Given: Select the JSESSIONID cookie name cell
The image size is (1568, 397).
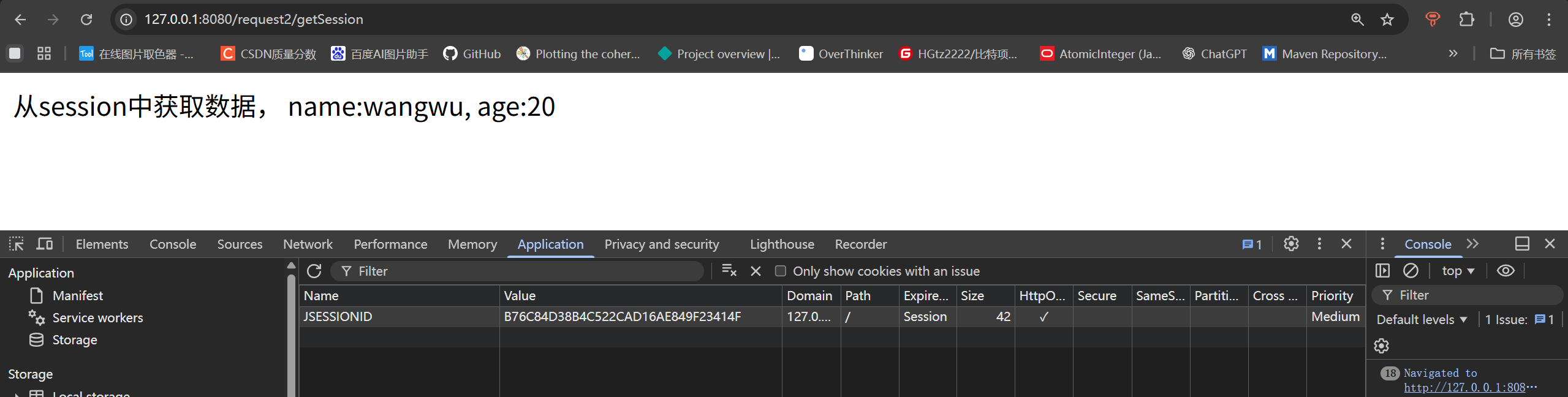Looking at the screenshot, I should click(x=399, y=317).
